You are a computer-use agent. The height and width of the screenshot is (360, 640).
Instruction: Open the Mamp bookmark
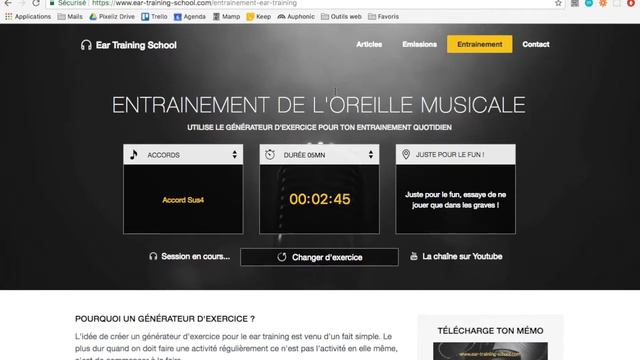click(227, 17)
